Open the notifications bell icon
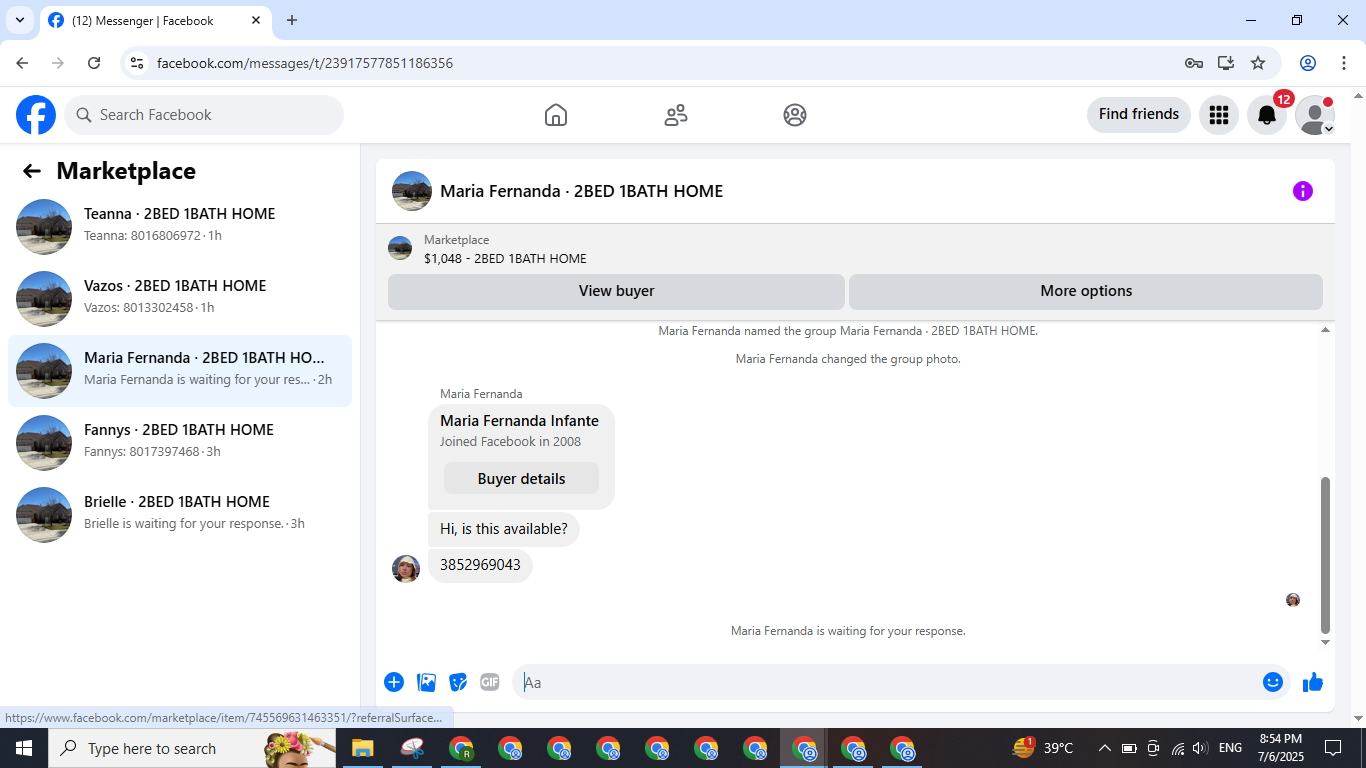This screenshot has height=768, width=1366. click(1267, 115)
